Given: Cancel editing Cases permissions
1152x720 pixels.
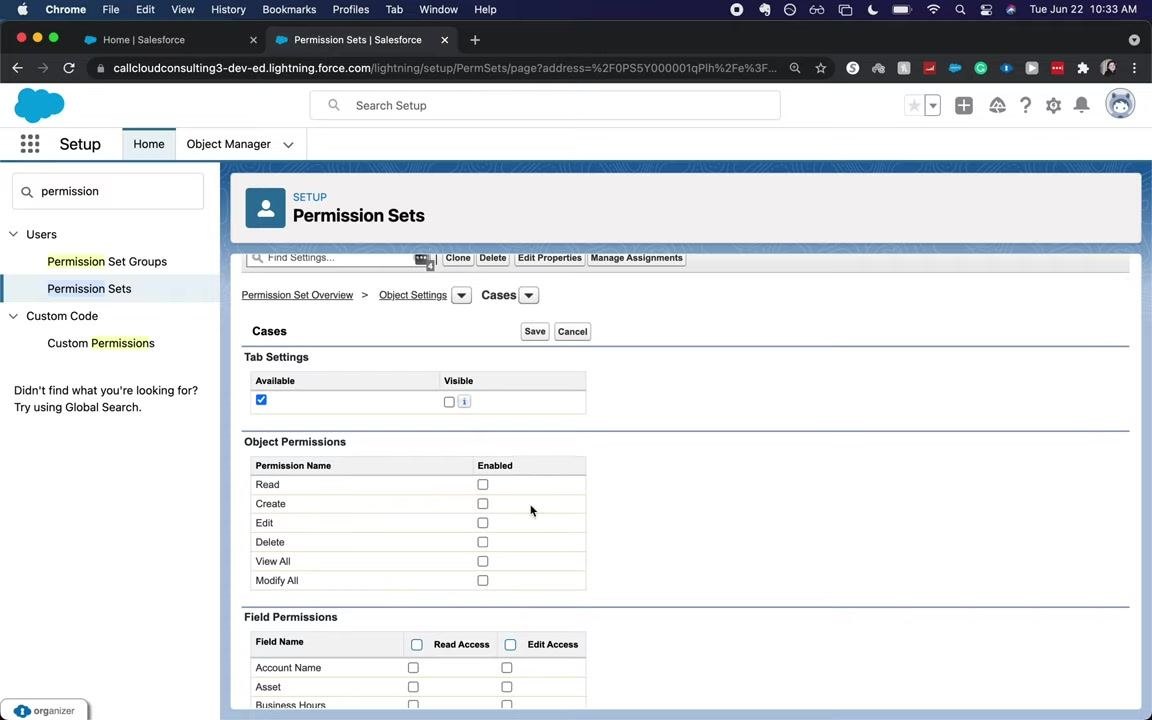Looking at the screenshot, I should click(x=572, y=331).
